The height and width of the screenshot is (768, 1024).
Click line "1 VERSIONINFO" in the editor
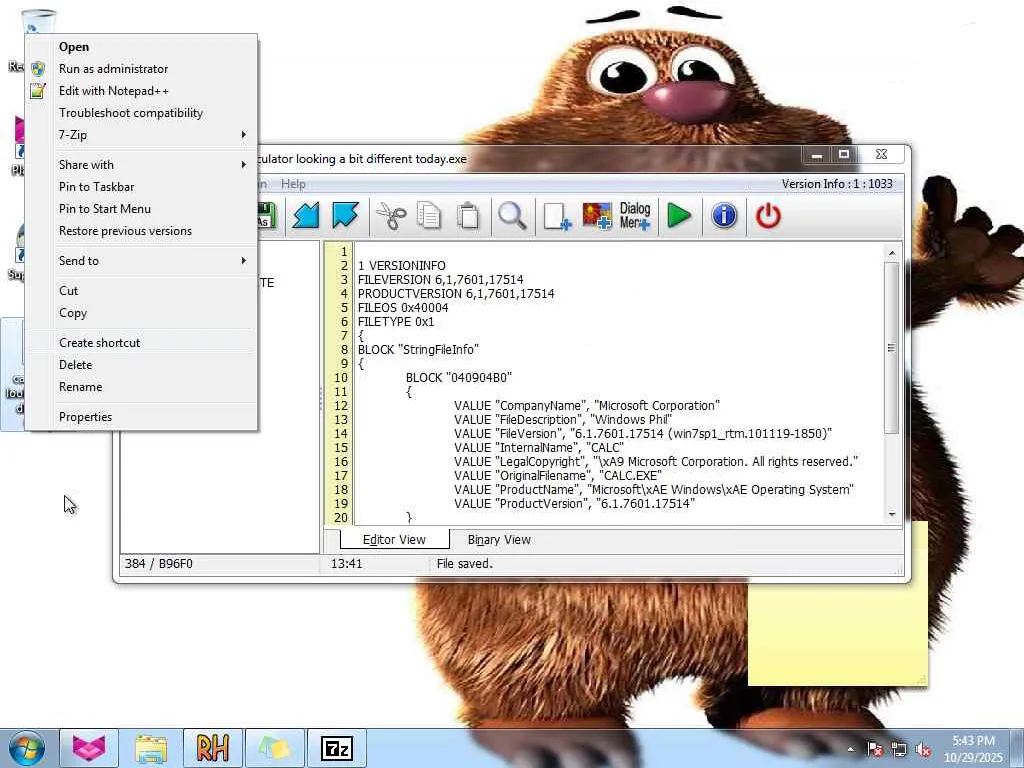402,266
